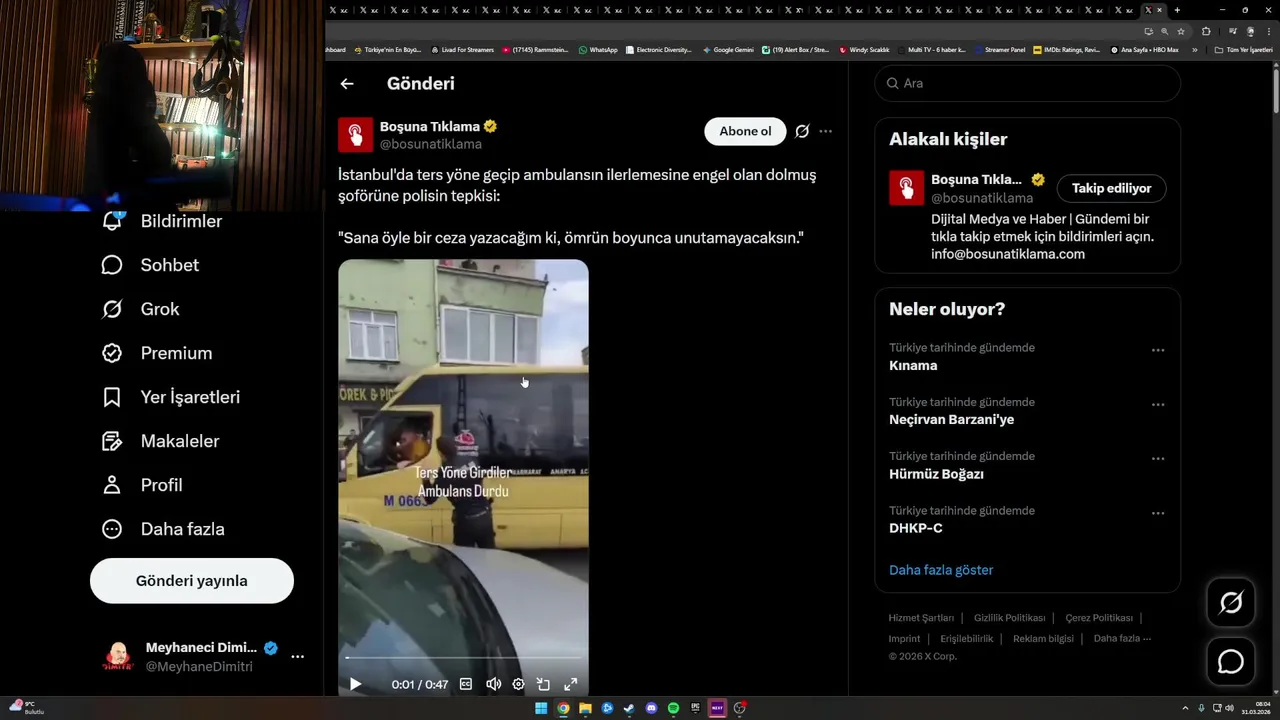Click the Takip ediyor button
Screen dimensions: 1280x720
click(1111, 188)
